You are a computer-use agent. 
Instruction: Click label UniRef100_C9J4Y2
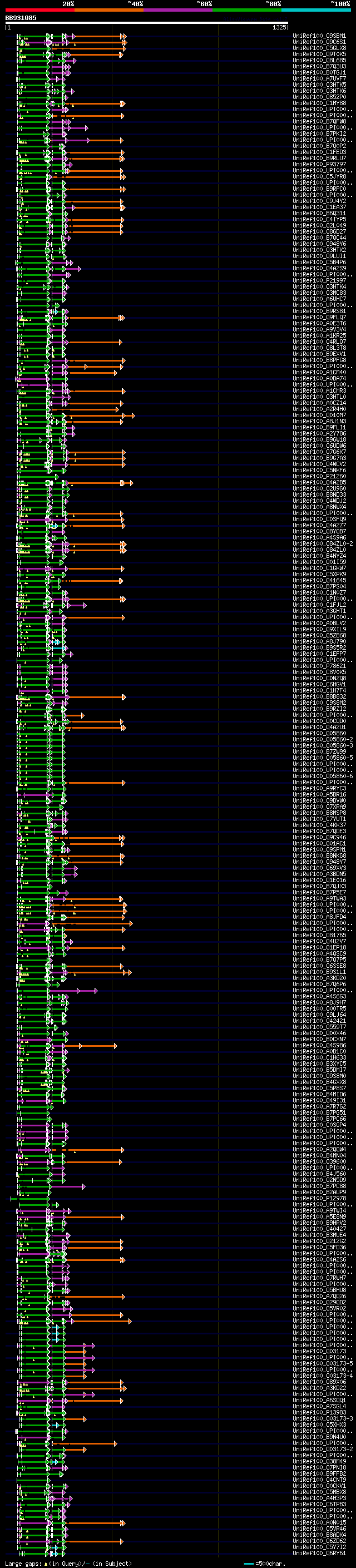(319, 201)
